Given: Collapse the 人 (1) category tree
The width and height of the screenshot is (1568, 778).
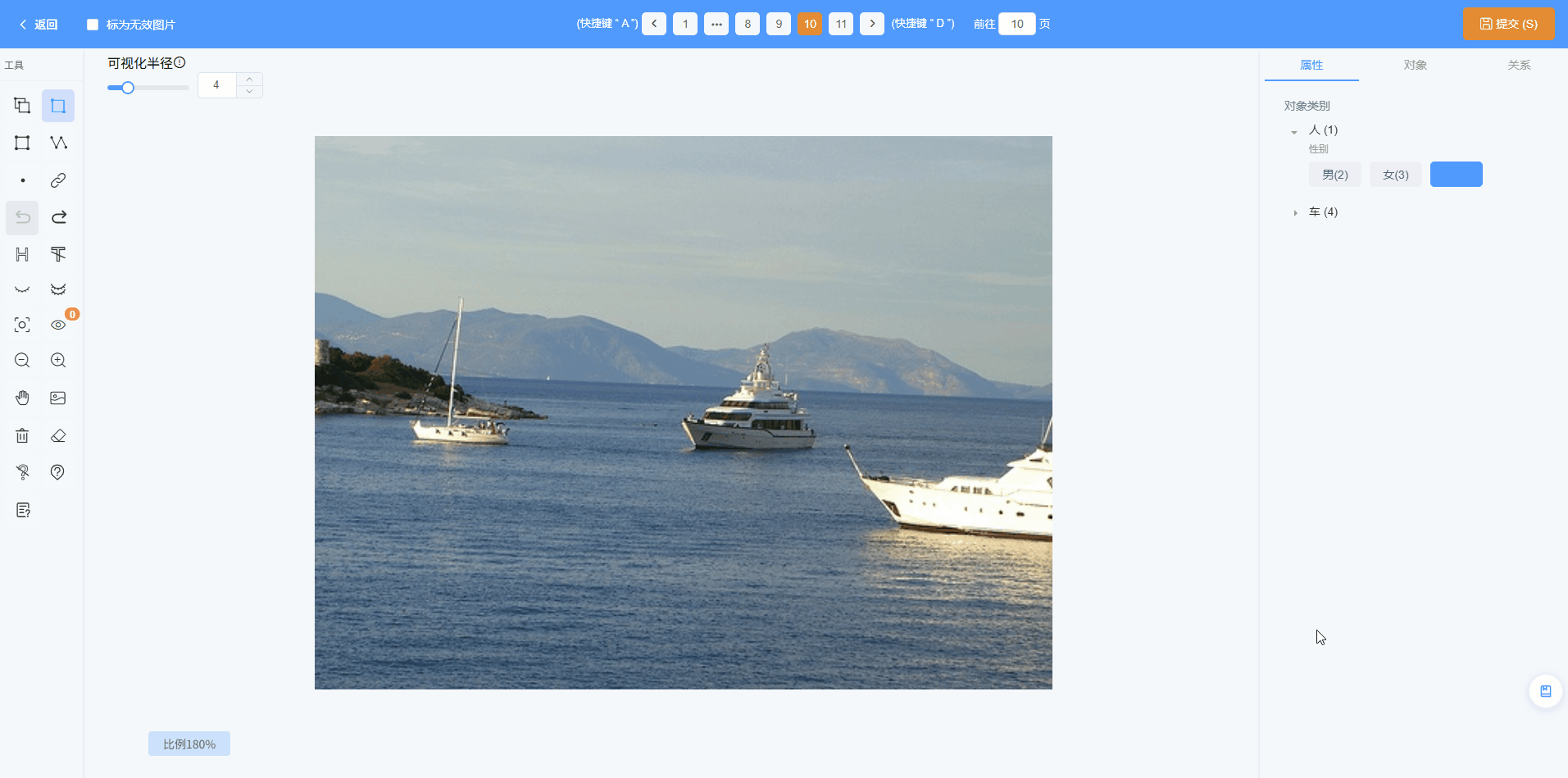Looking at the screenshot, I should tap(1294, 131).
